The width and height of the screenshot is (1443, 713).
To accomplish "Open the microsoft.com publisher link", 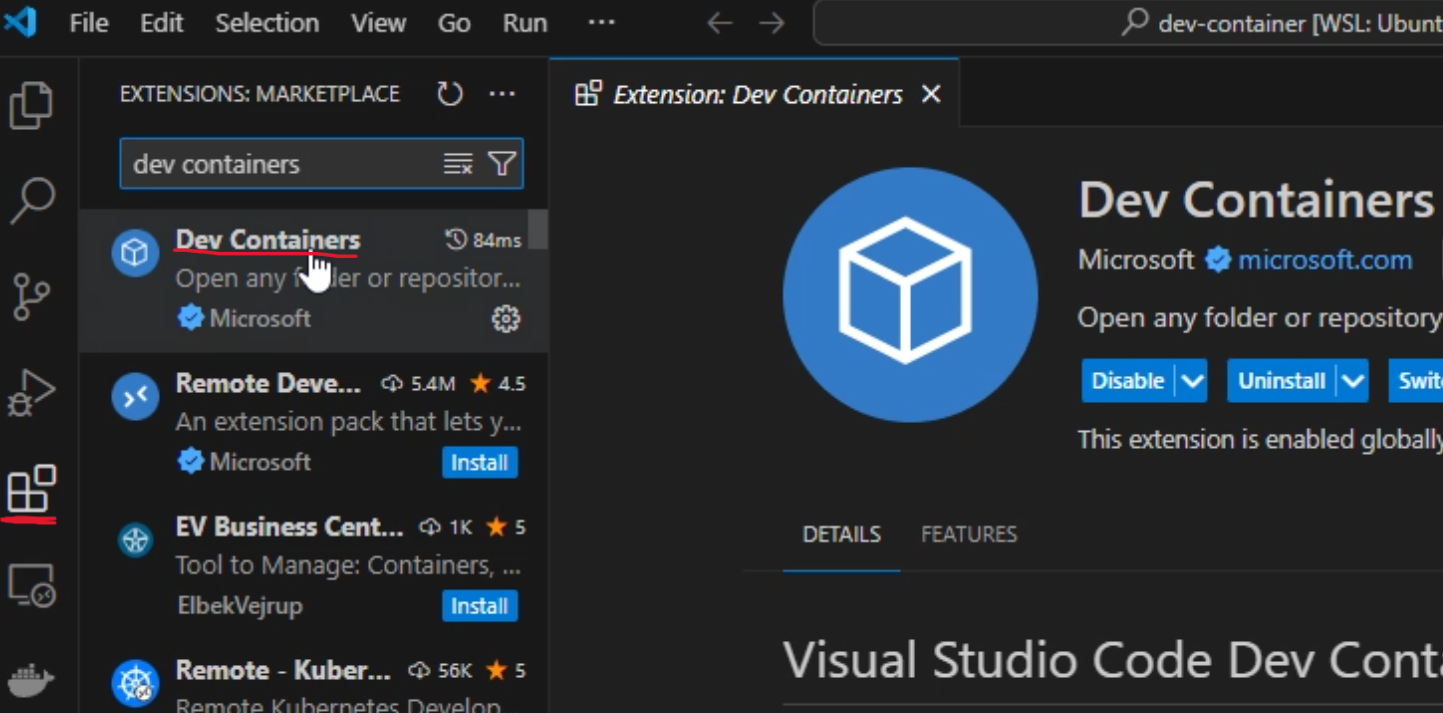I will pos(1325,260).
